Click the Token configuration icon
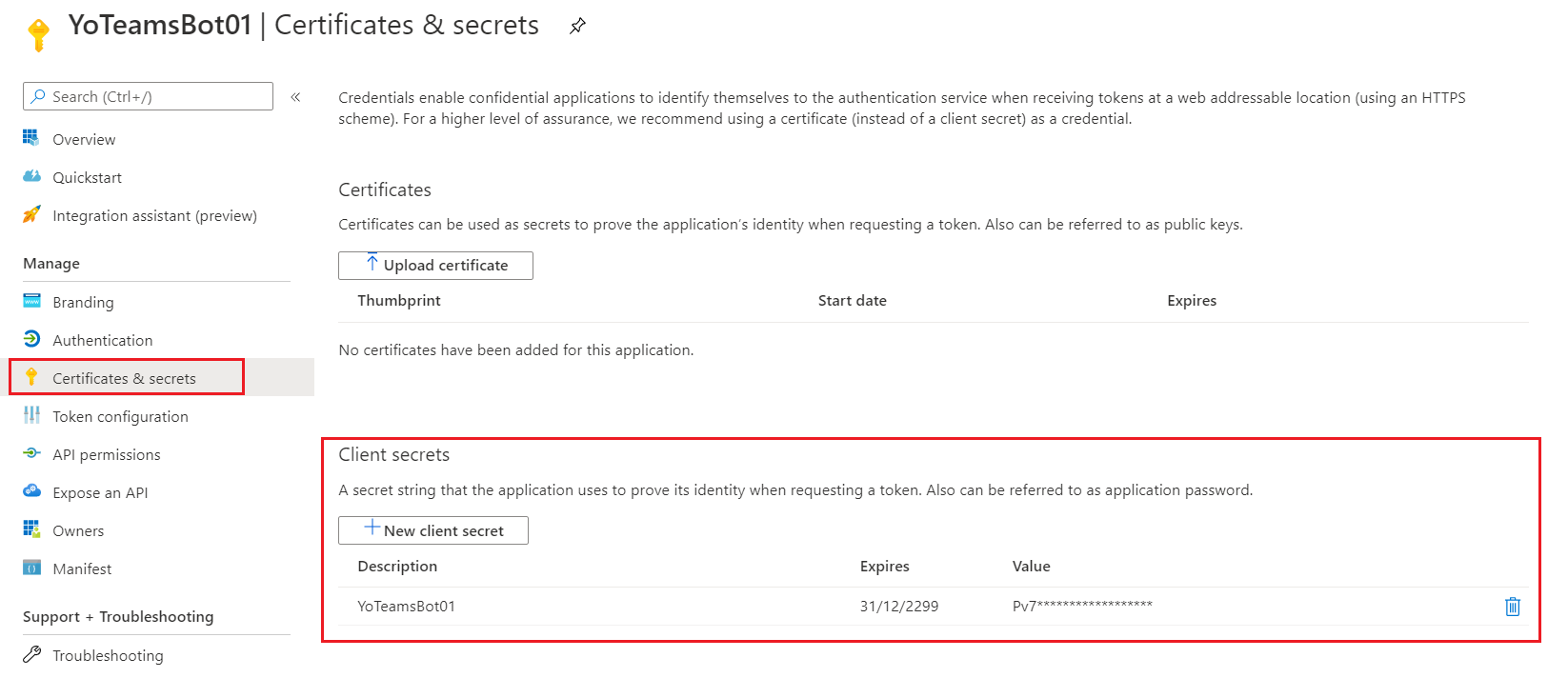The width and height of the screenshot is (1568, 678). coord(31,416)
